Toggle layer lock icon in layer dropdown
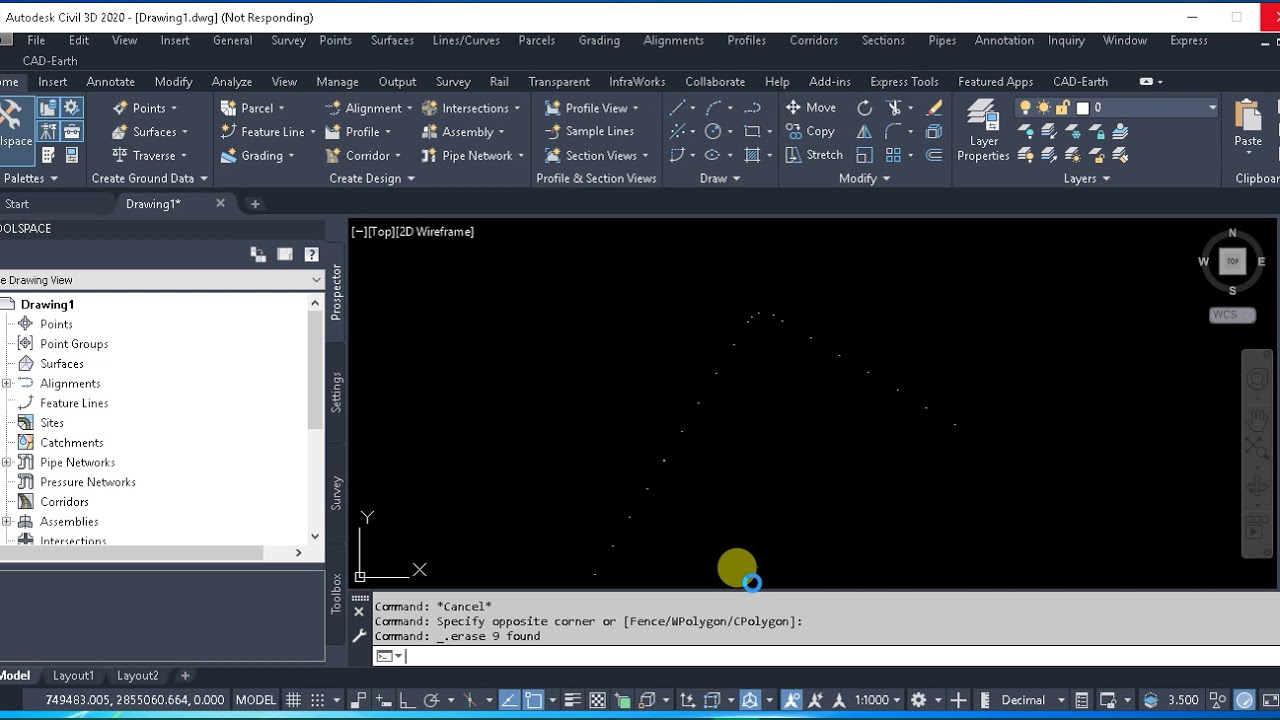The height and width of the screenshot is (720, 1280). [1063, 107]
